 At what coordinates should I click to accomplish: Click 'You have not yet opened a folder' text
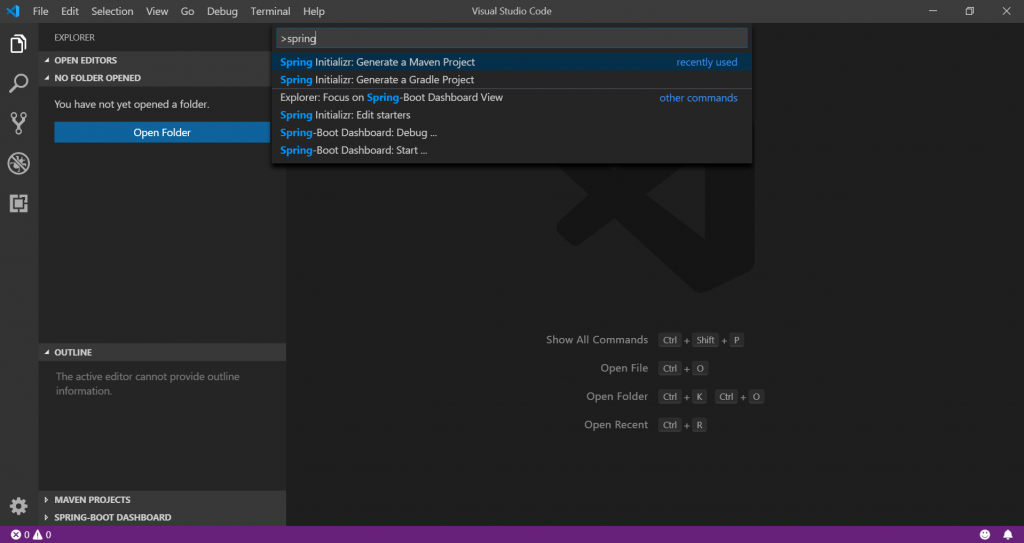point(132,105)
